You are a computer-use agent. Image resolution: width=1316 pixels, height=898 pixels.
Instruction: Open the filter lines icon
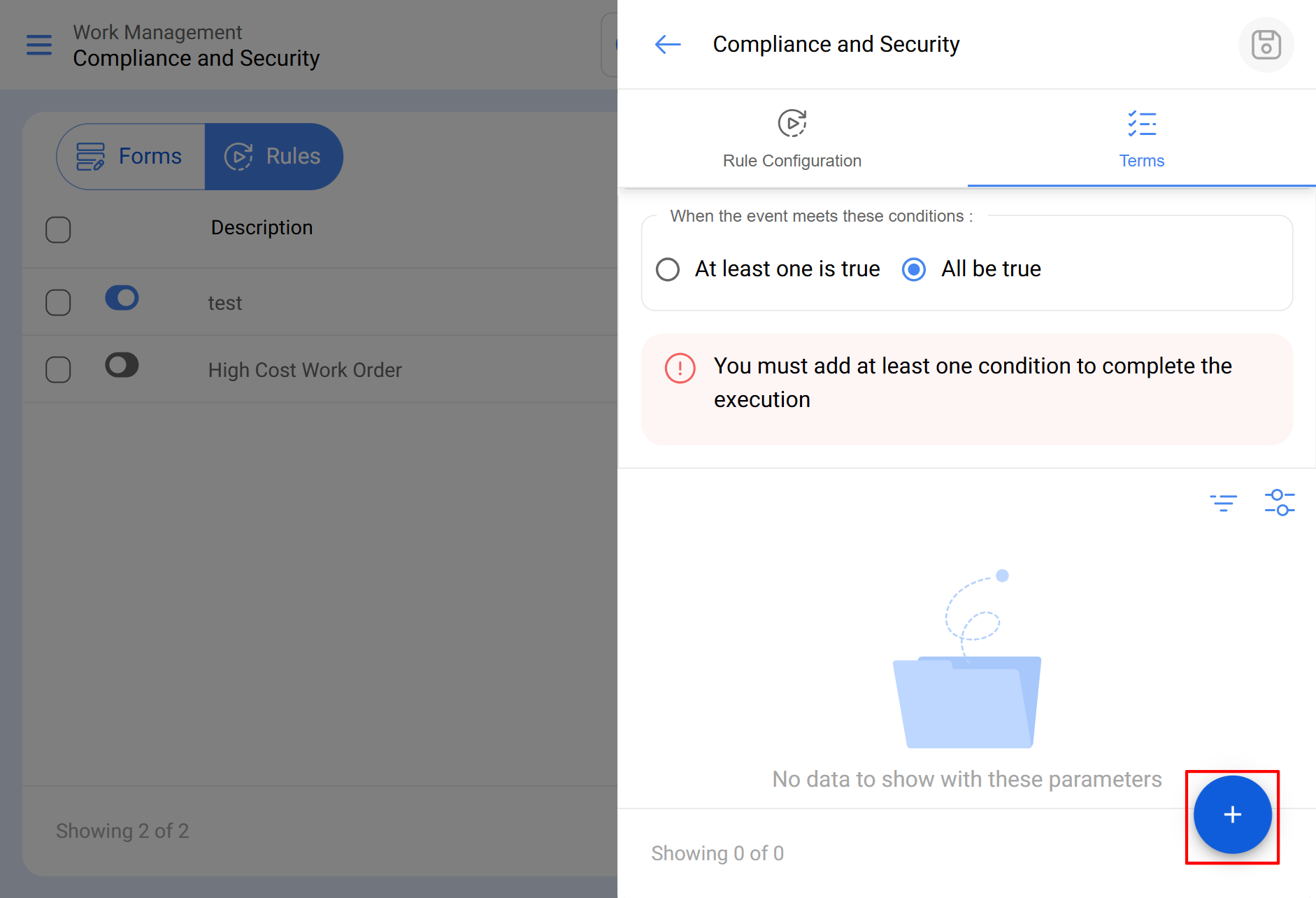coord(1223,503)
